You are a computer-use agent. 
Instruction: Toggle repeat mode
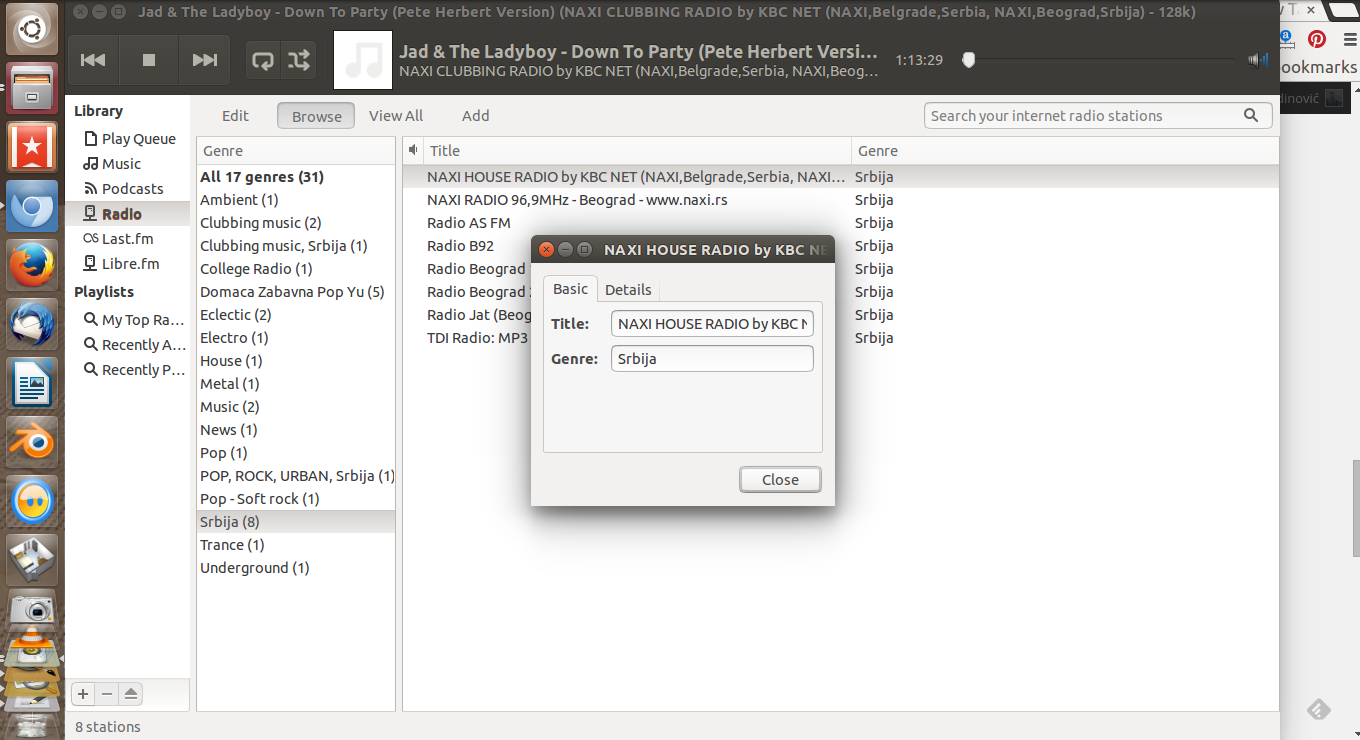(264, 60)
